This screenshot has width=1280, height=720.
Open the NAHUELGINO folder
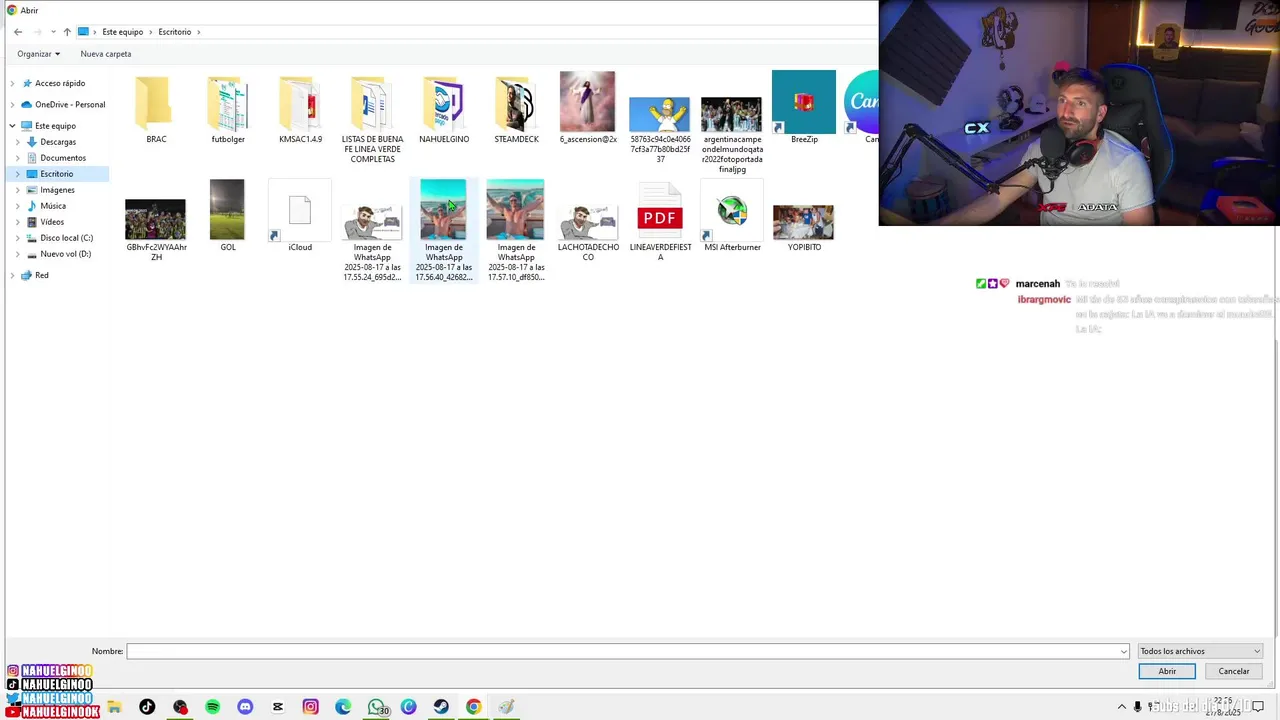444,110
